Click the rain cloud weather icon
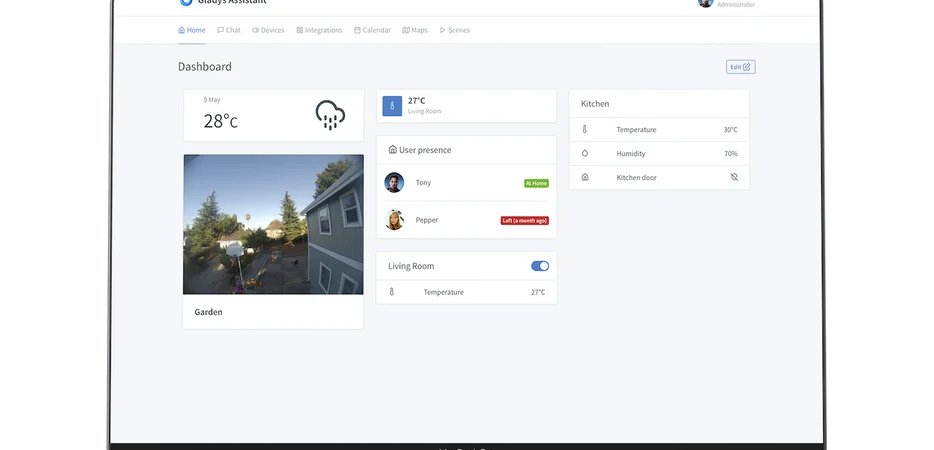This screenshot has width=934, height=450. (330, 114)
